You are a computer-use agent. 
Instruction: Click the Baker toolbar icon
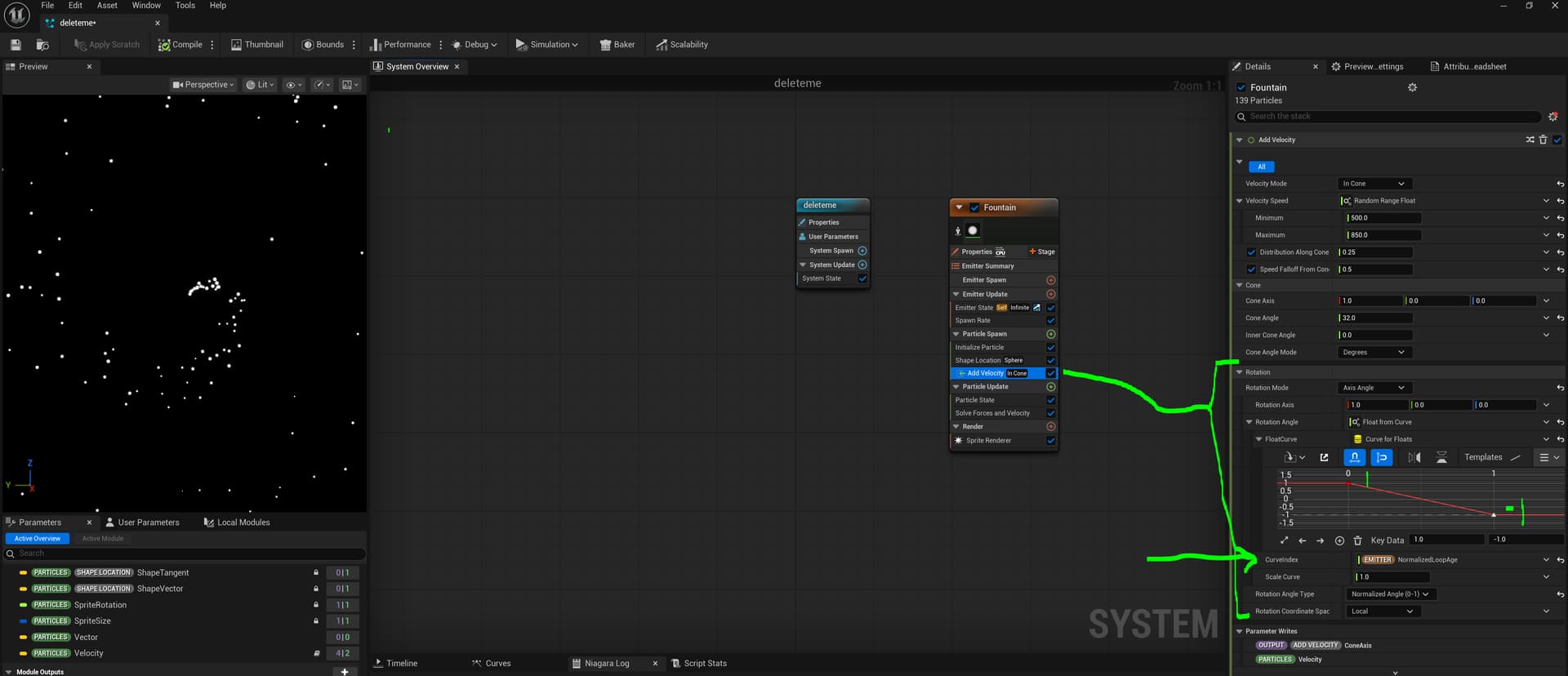(x=617, y=45)
